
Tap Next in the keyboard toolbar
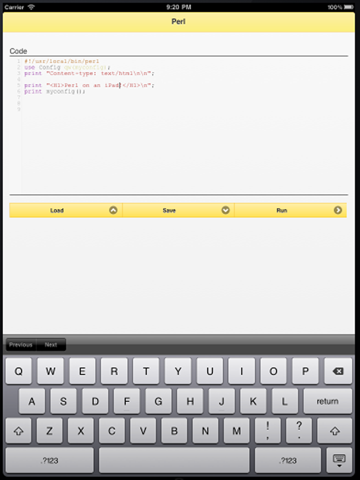click(51, 345)
